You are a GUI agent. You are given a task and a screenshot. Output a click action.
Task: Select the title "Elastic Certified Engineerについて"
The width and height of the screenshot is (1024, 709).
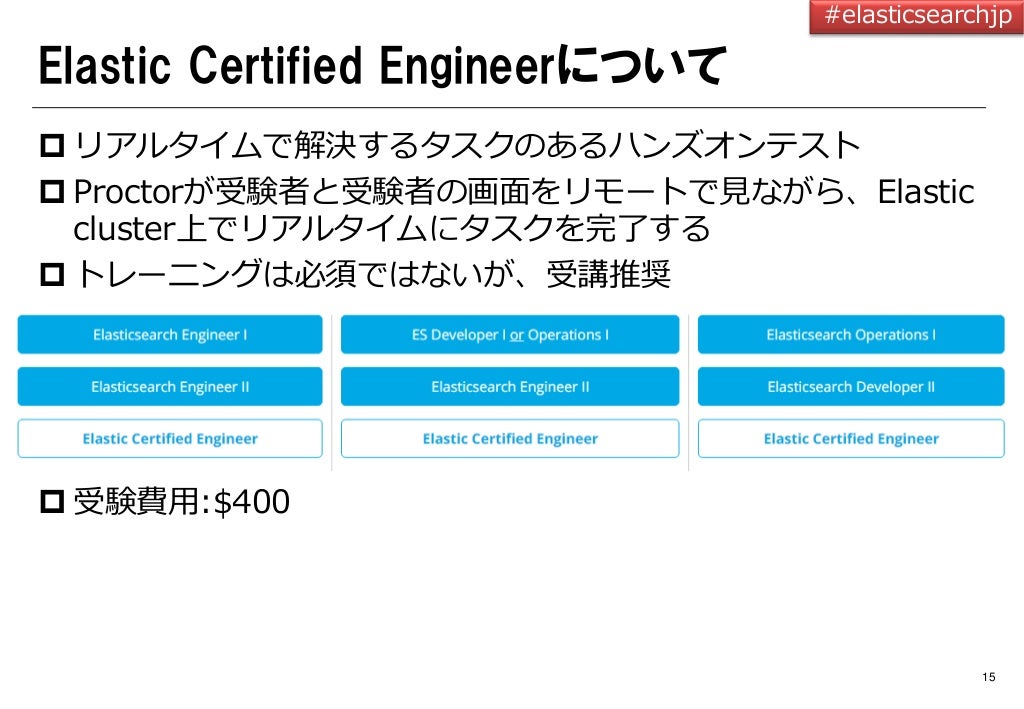[382, 65]
